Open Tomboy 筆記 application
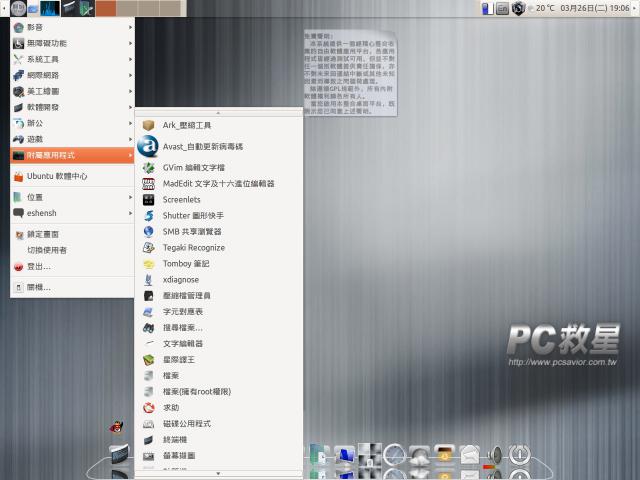This screenshot has height=480, width=640. tap(186, 263)
